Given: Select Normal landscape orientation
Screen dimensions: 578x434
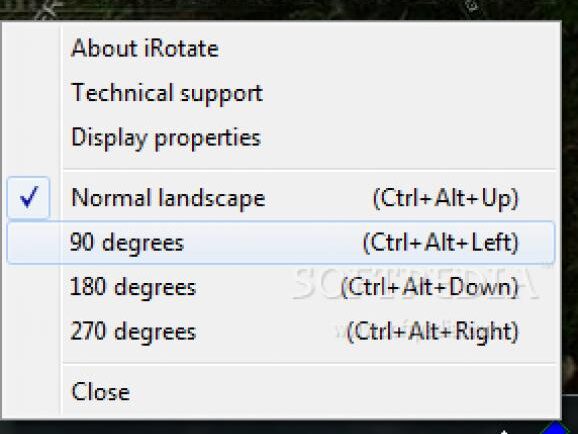Looking at the screenshot, I should click(x=168, y=198).
